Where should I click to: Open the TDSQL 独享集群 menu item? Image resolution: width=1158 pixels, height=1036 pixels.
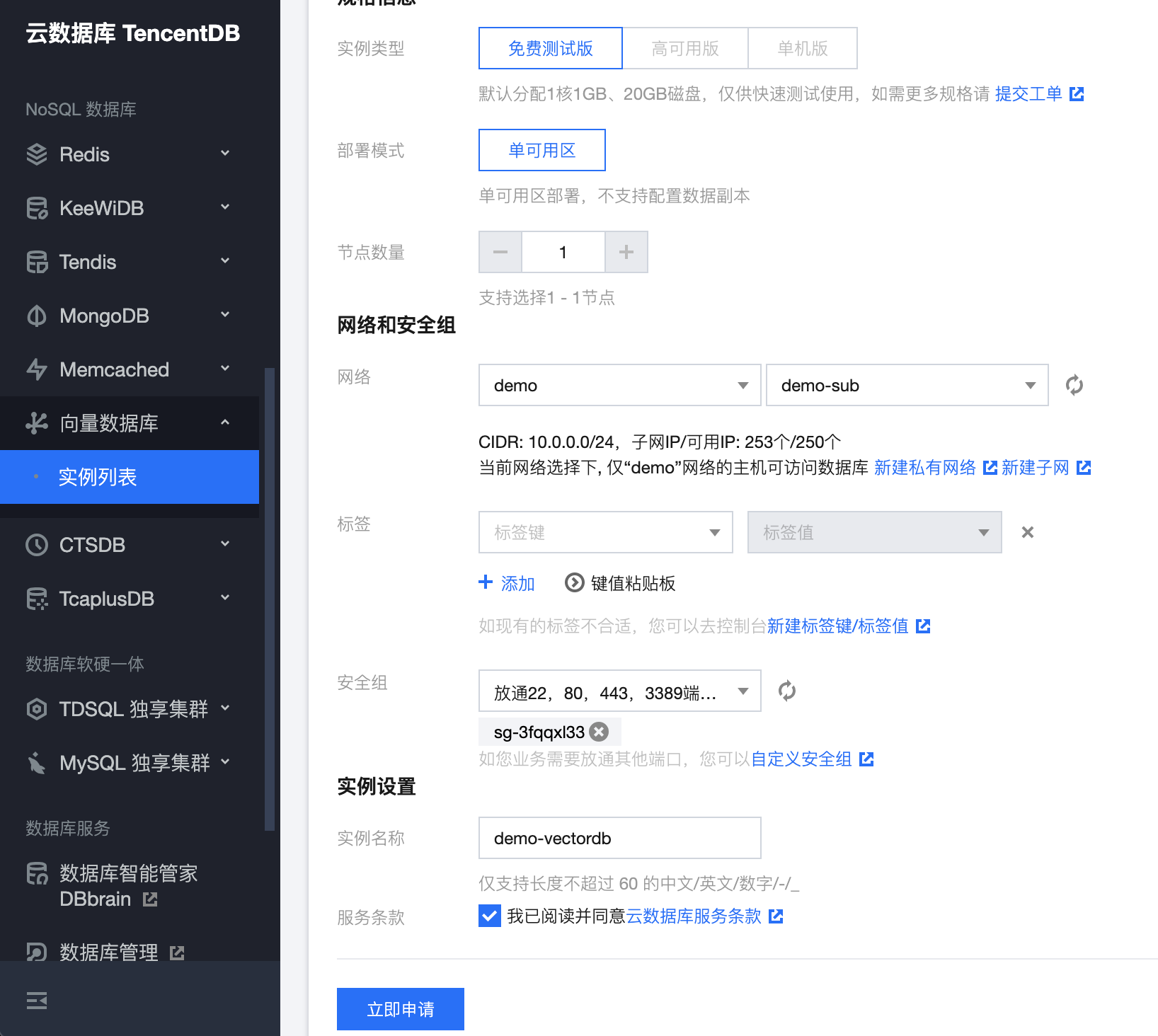pos(130,709)
